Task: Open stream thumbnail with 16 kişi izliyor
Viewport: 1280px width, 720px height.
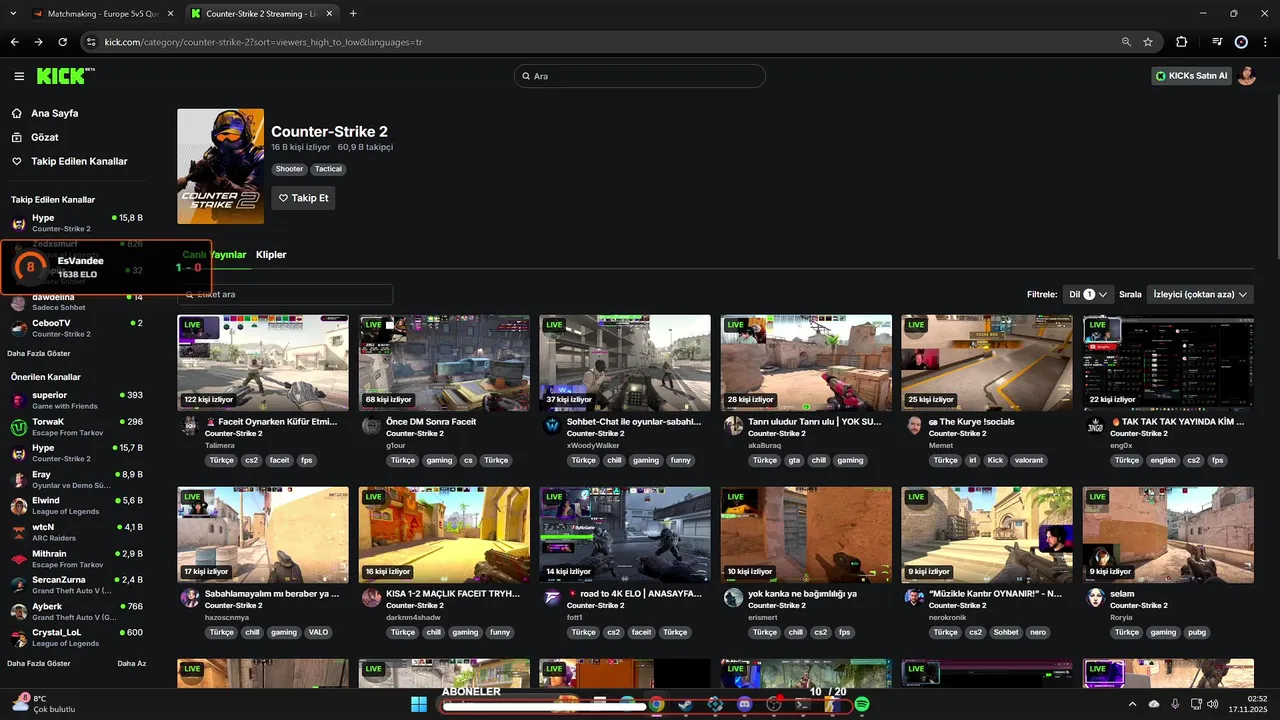Action: [444, 535]
